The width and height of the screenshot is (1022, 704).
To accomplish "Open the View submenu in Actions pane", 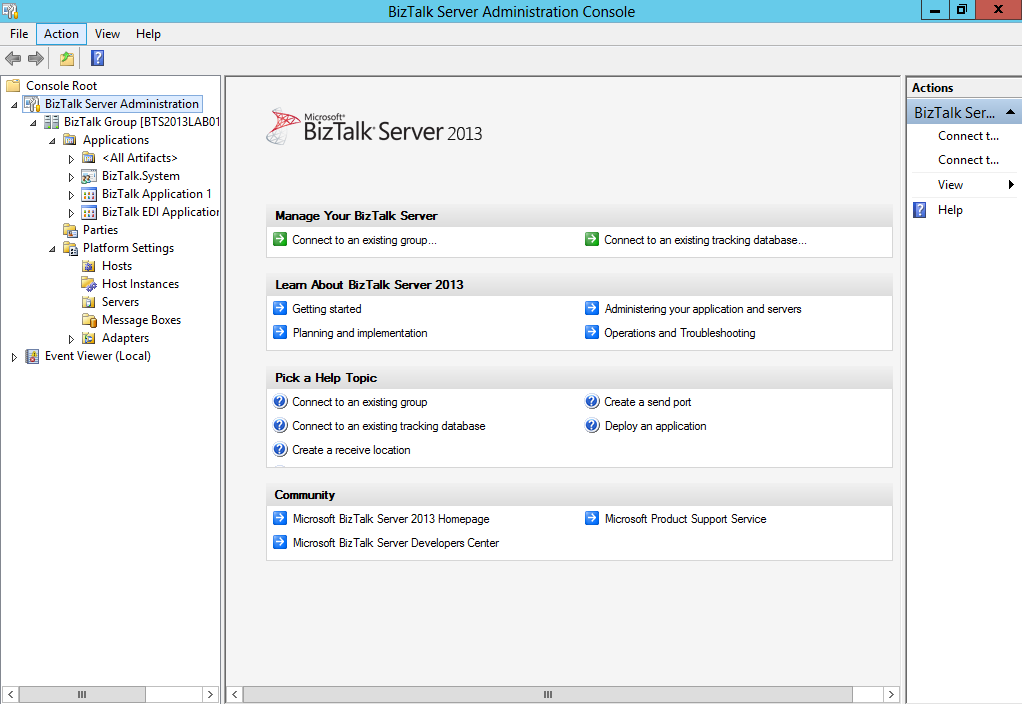I will 1010,185.
